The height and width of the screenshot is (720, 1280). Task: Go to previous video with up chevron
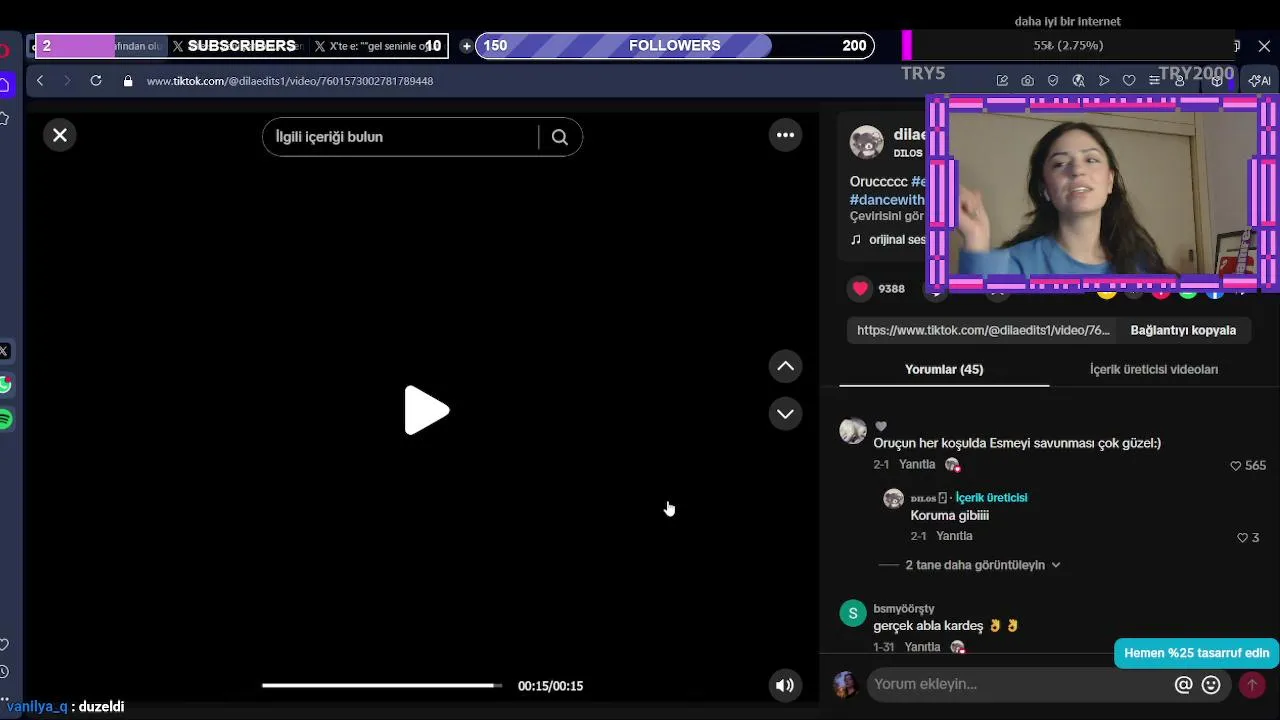coord(785,366)
